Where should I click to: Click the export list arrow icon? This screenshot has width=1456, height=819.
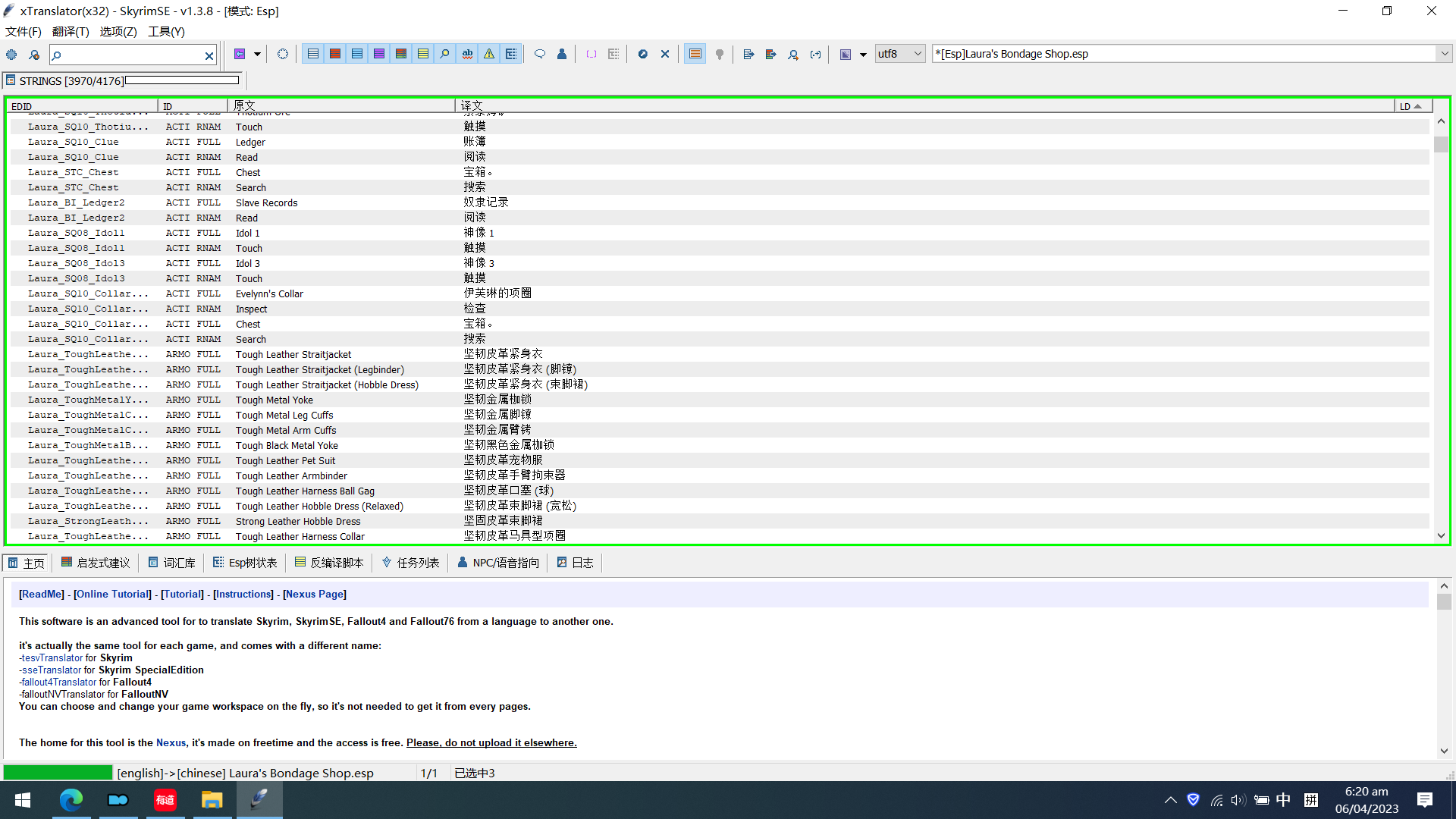coord(748,54)
